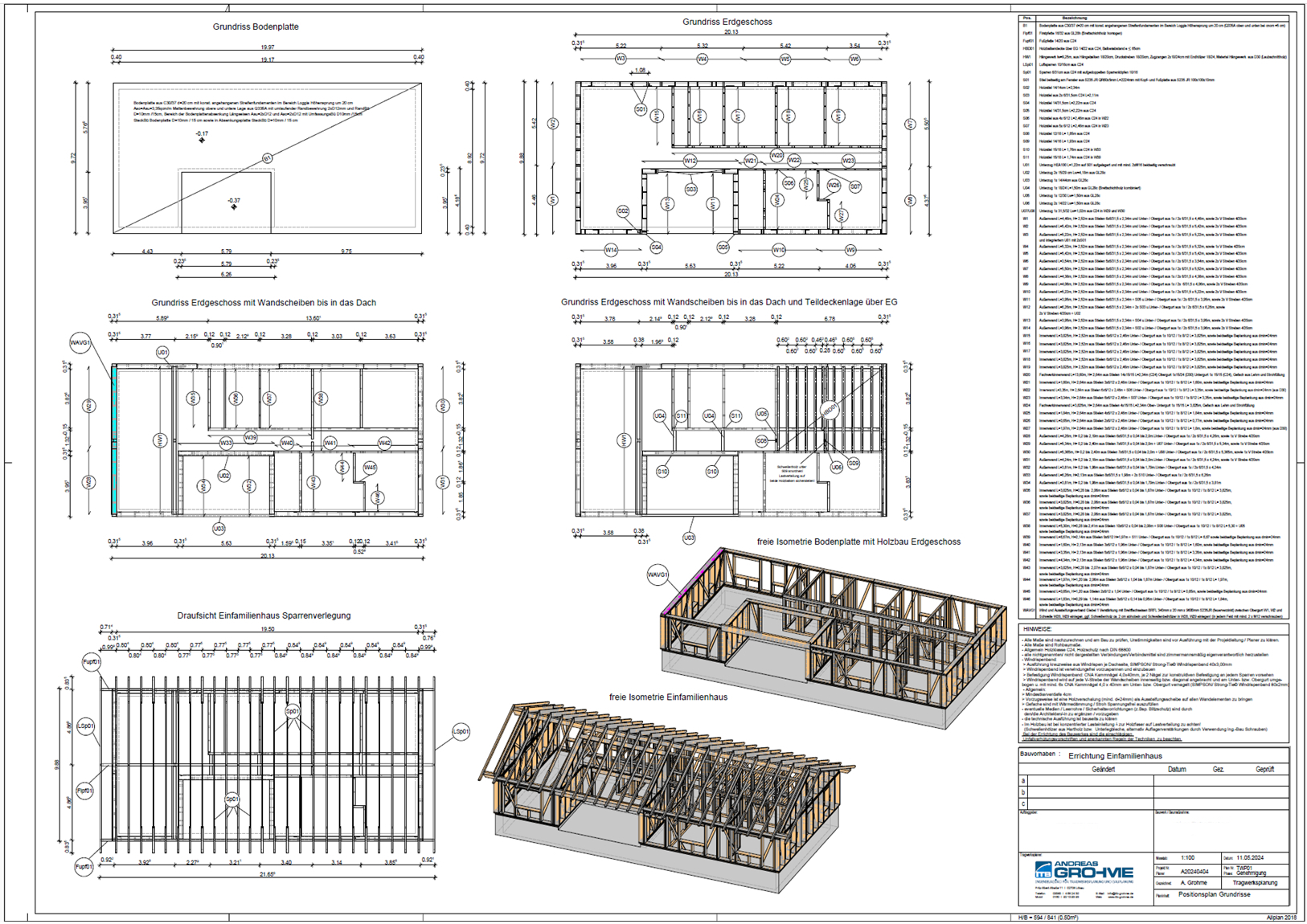
Task: Select the cyan highlighted gable wall strip
Action: pos(114,440)
